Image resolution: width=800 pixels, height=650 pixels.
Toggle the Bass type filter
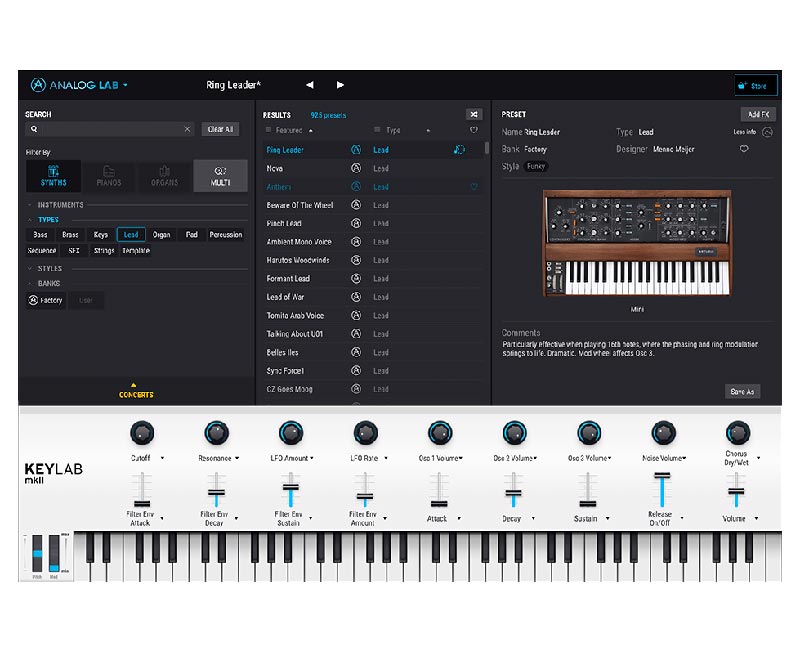(x=40, y=235)
